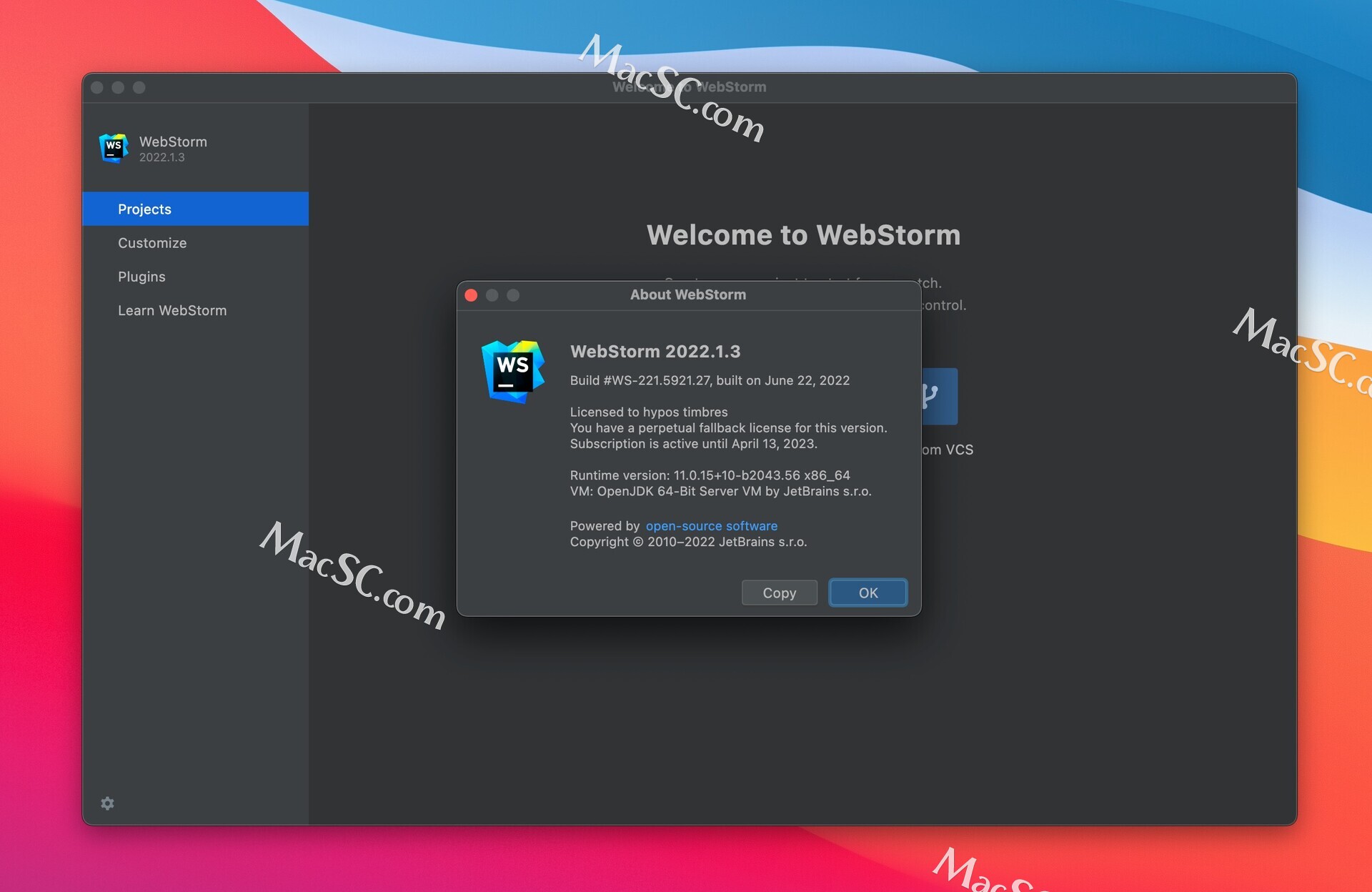Click the Build #WS-221.5921.27 line

(x=710, y=380)
